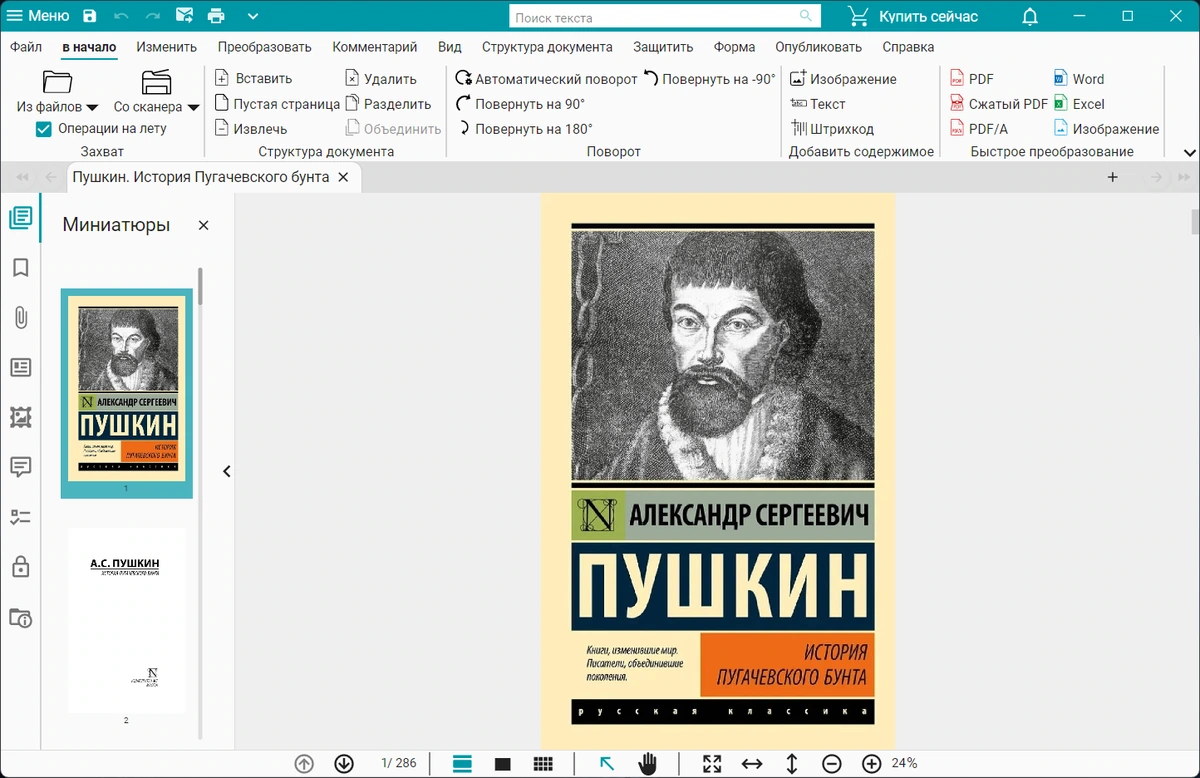Select the arrow selection tool
This screenshot has width=1200, height=778.
(606, 763)
